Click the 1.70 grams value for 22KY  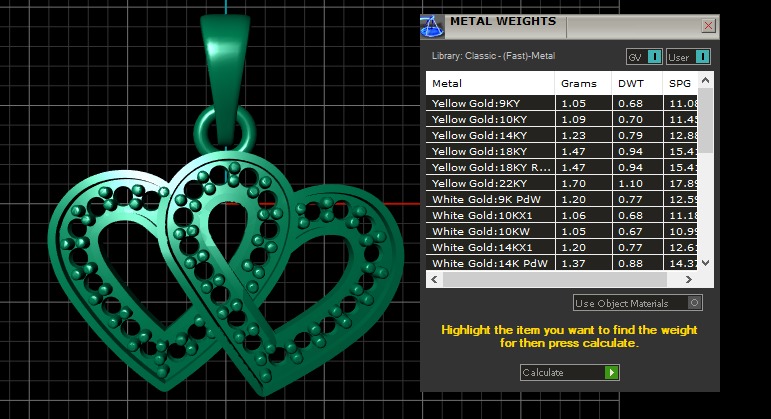coord(574,183)
